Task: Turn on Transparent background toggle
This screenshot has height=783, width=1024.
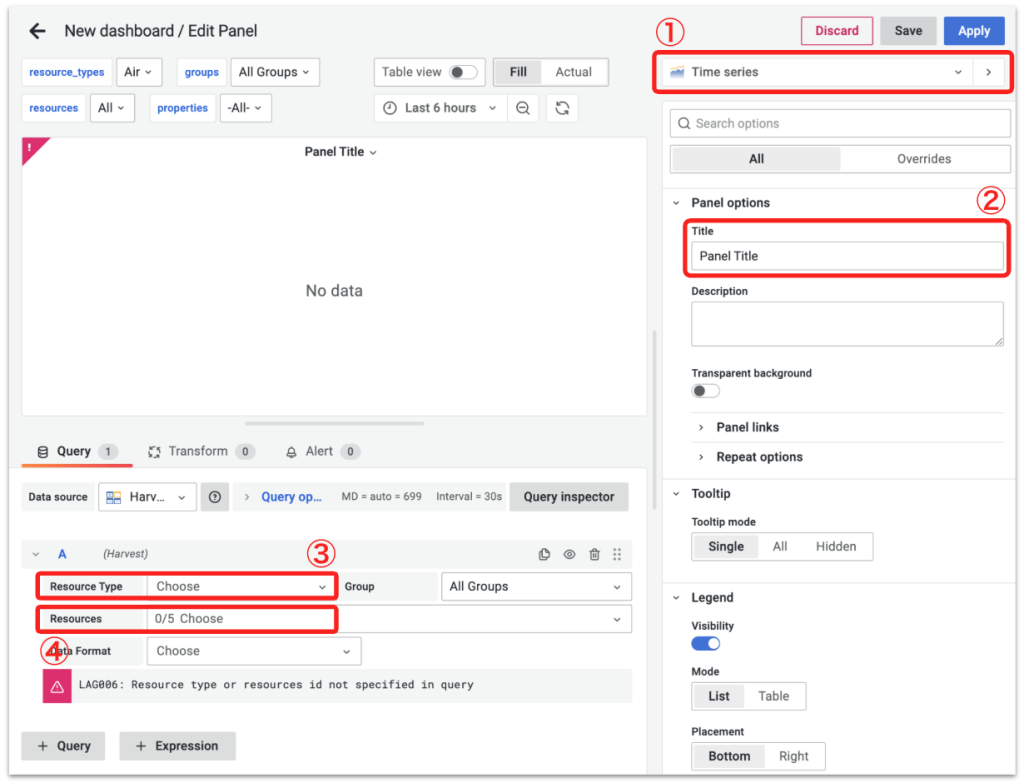Action: 705,391
